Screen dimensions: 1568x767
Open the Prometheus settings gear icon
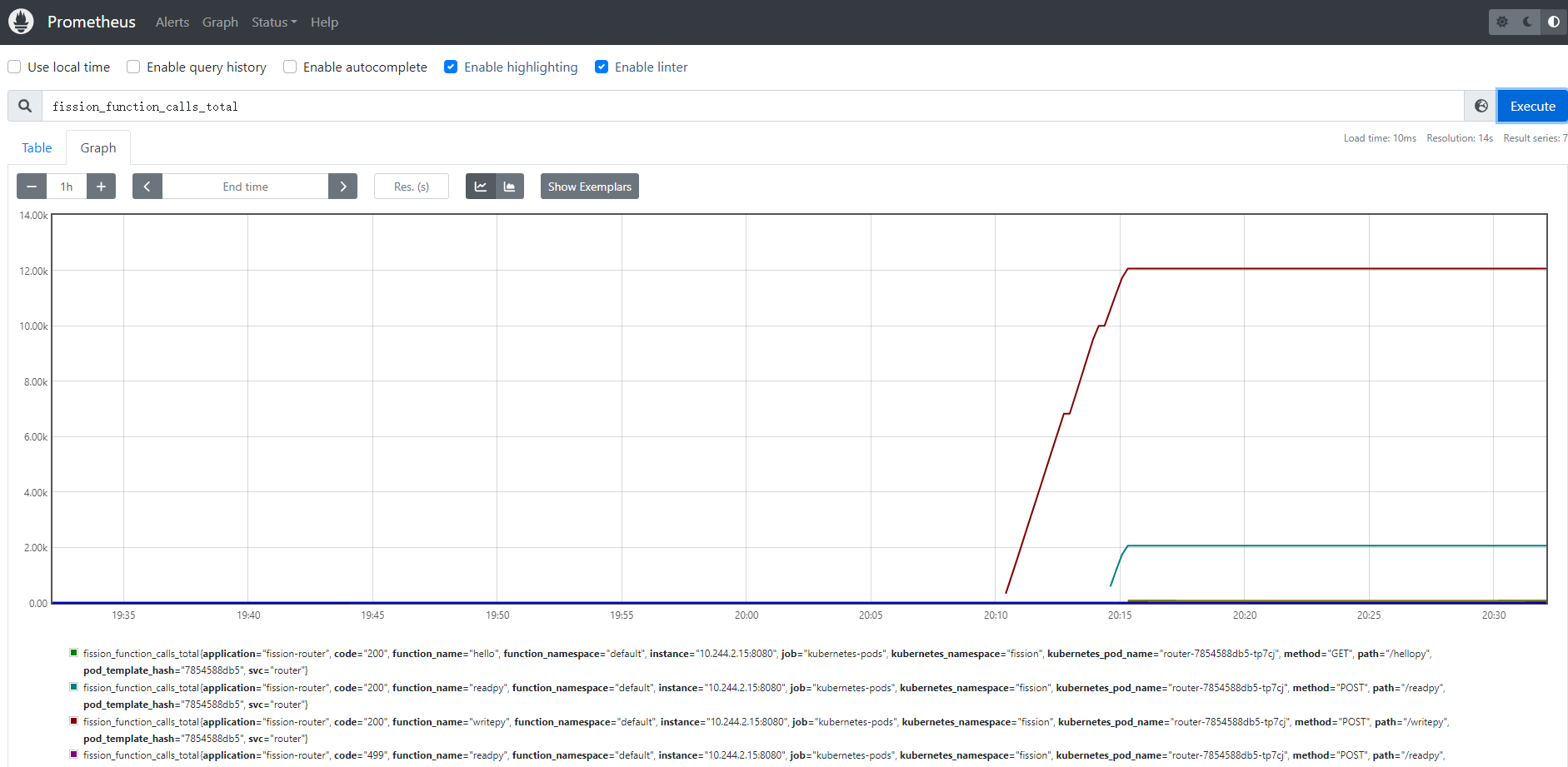(1501, 22)
